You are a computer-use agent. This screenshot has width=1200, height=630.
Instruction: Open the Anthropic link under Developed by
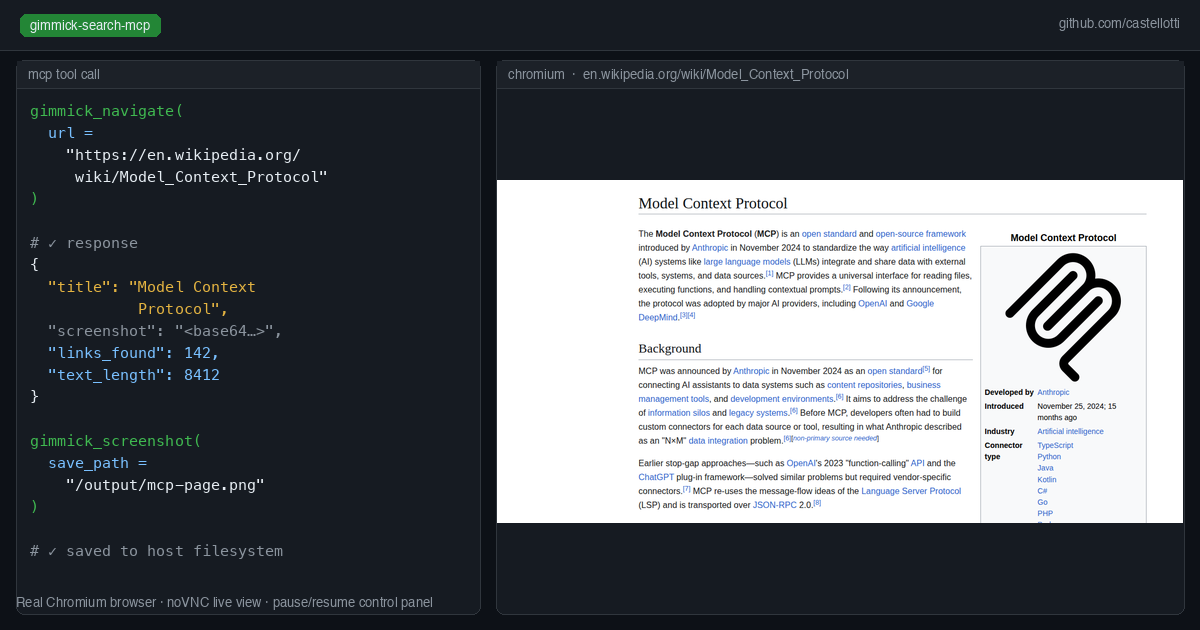click(1053, 392)
